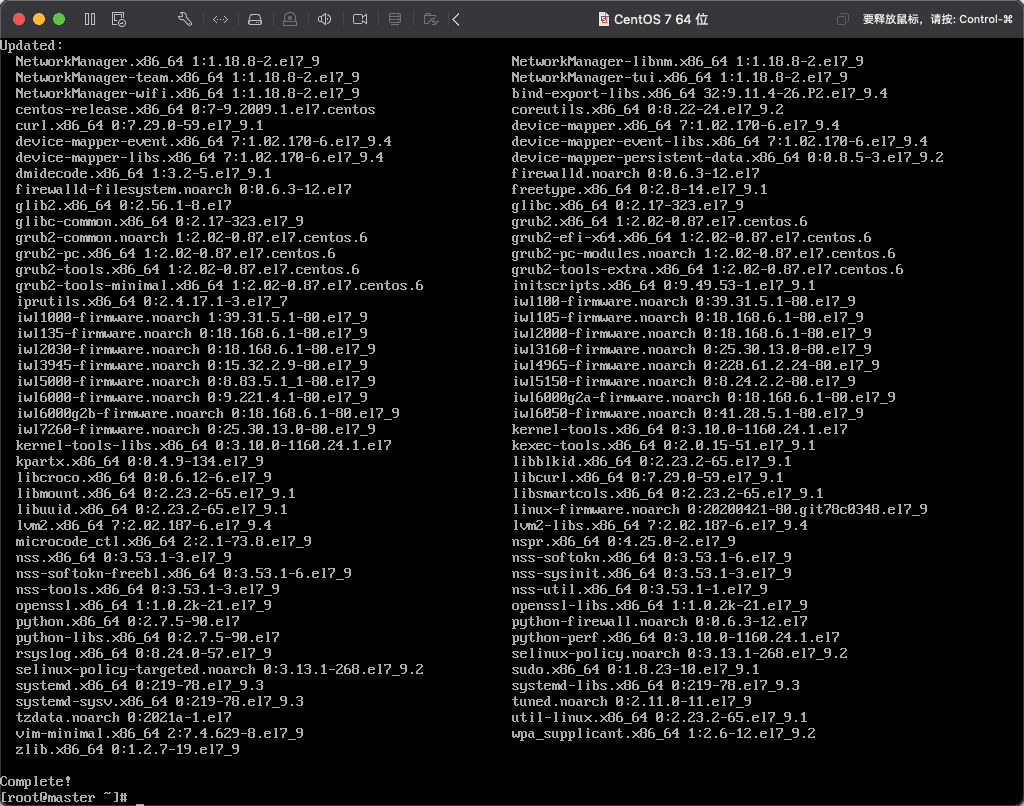Click the network adapter icon

[x=221, y=19]
